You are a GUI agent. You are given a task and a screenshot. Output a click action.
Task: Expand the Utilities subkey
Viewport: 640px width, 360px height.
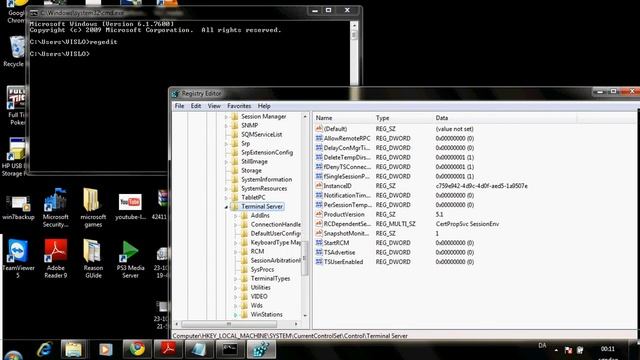[236, 288]
